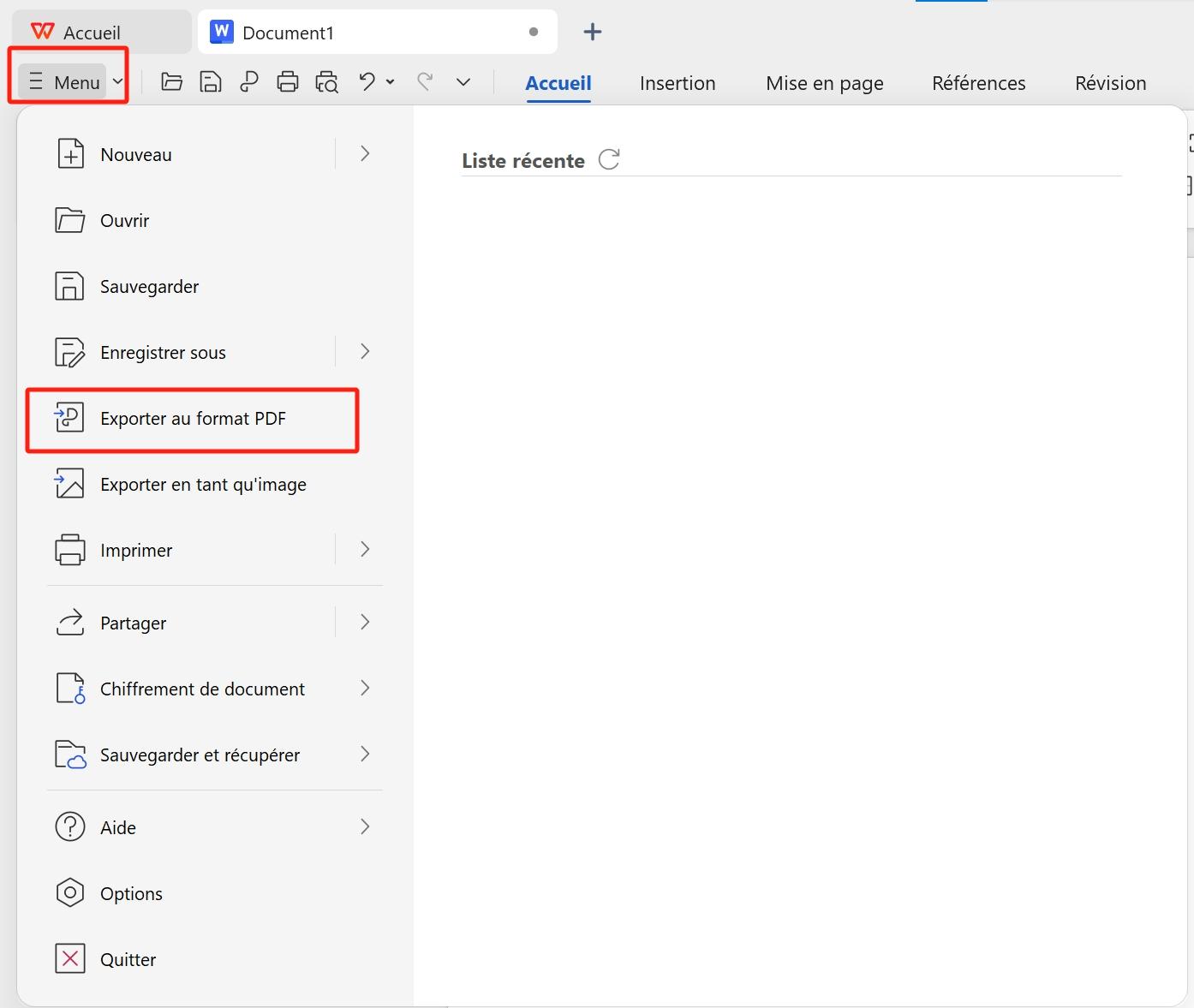Switch to the Références ribbon tab
Image resolution: width=1194 pixels, height=1008 pixels.
point(978,82)
